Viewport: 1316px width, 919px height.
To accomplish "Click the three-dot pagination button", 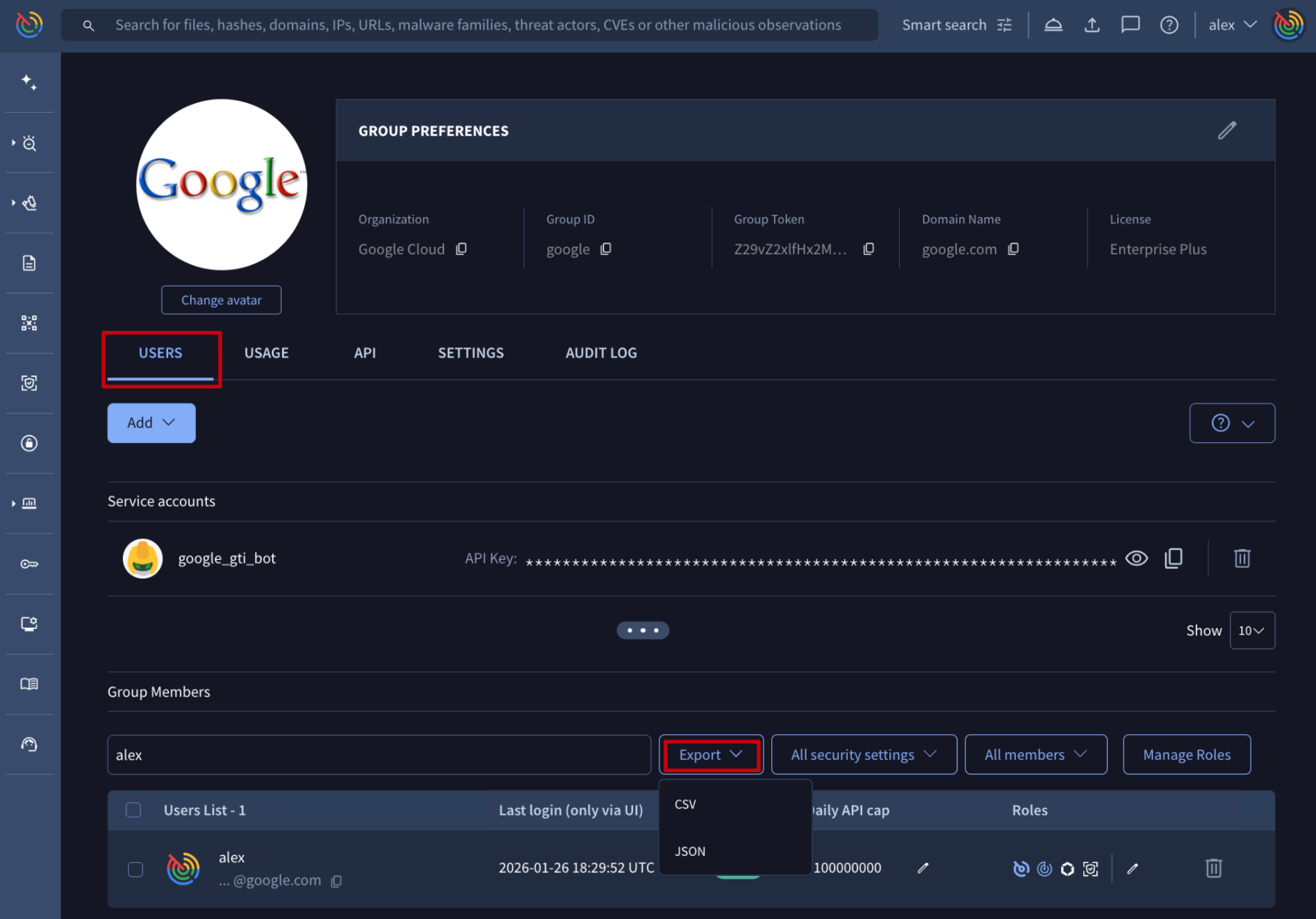I will [643, 631].
